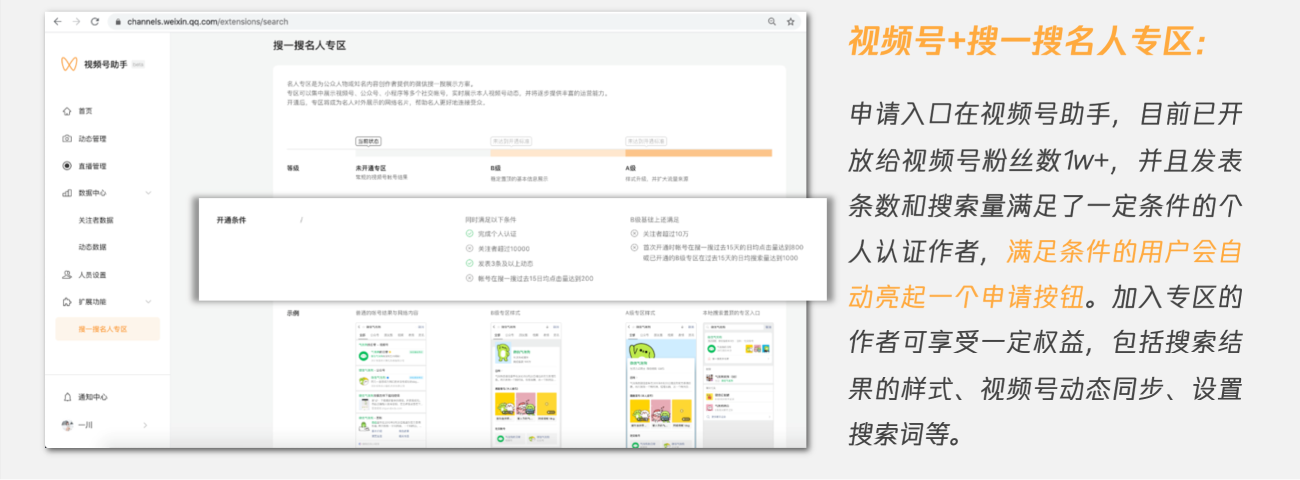Click the bell icon beside 通知中心
The height and width of the screenshot is (480, 1300).
point(67,397)
